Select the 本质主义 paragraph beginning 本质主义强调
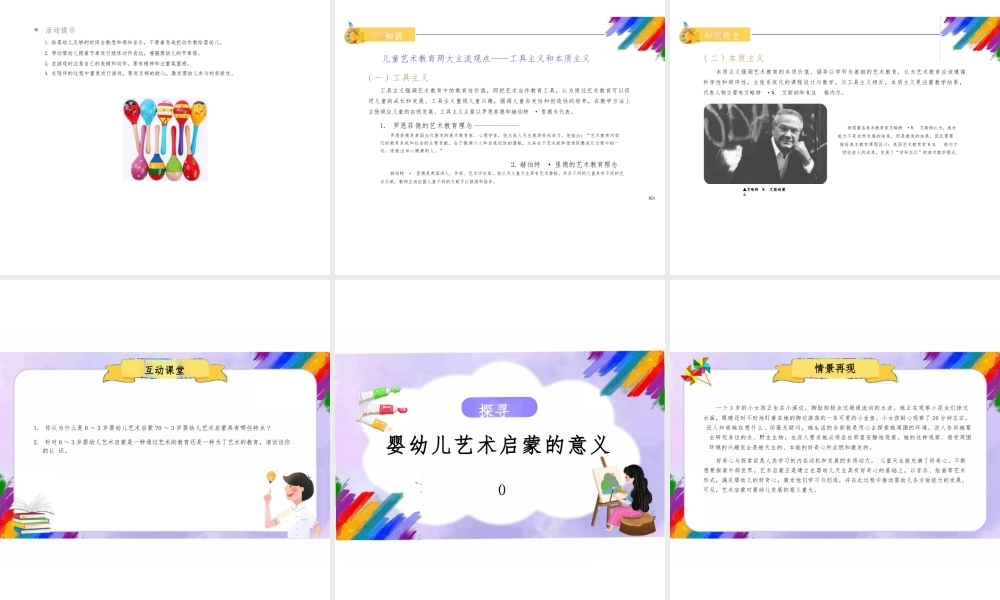This screenshot has width=1000, height=600. point(834,82)
